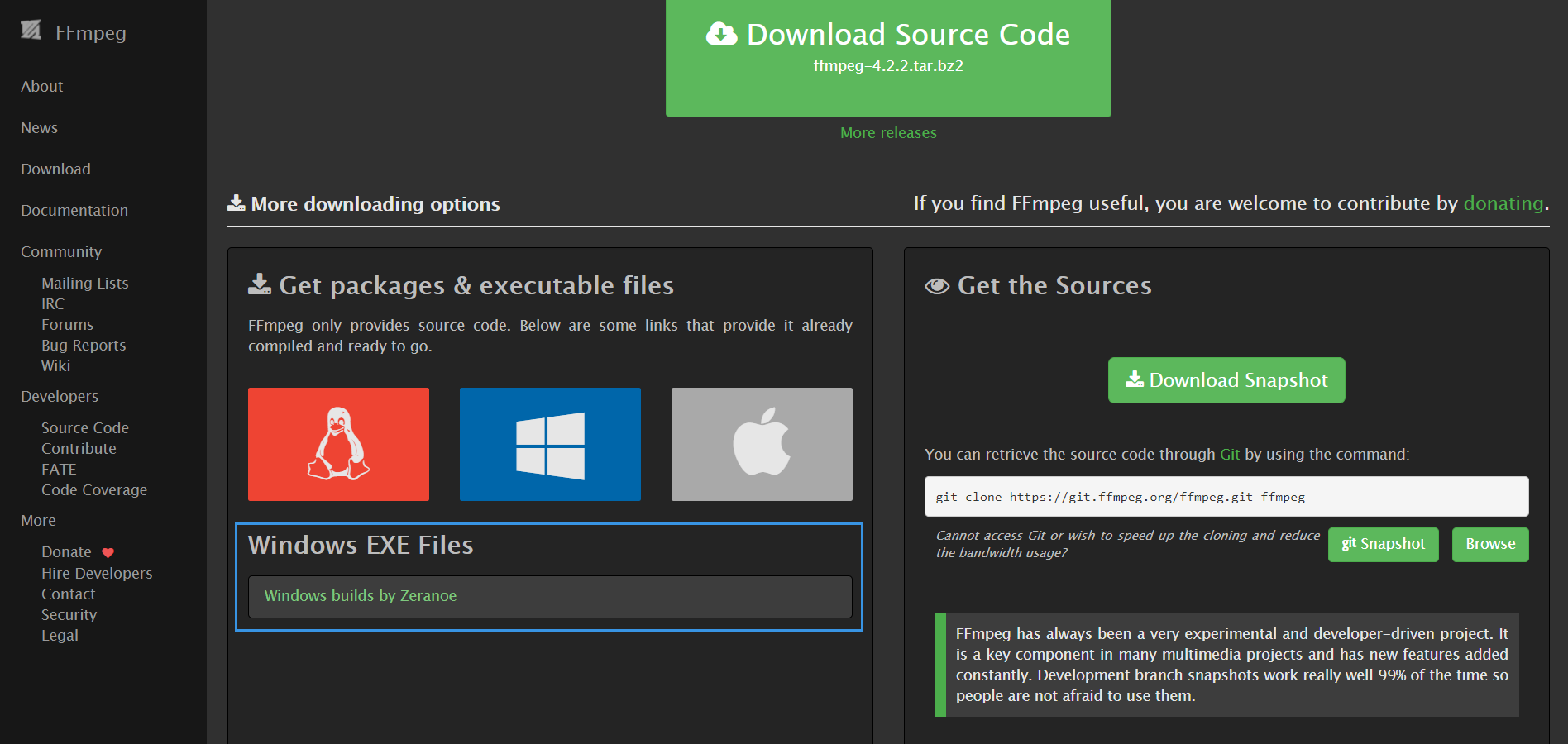Click the donating link

click(x=1503, y=203)
